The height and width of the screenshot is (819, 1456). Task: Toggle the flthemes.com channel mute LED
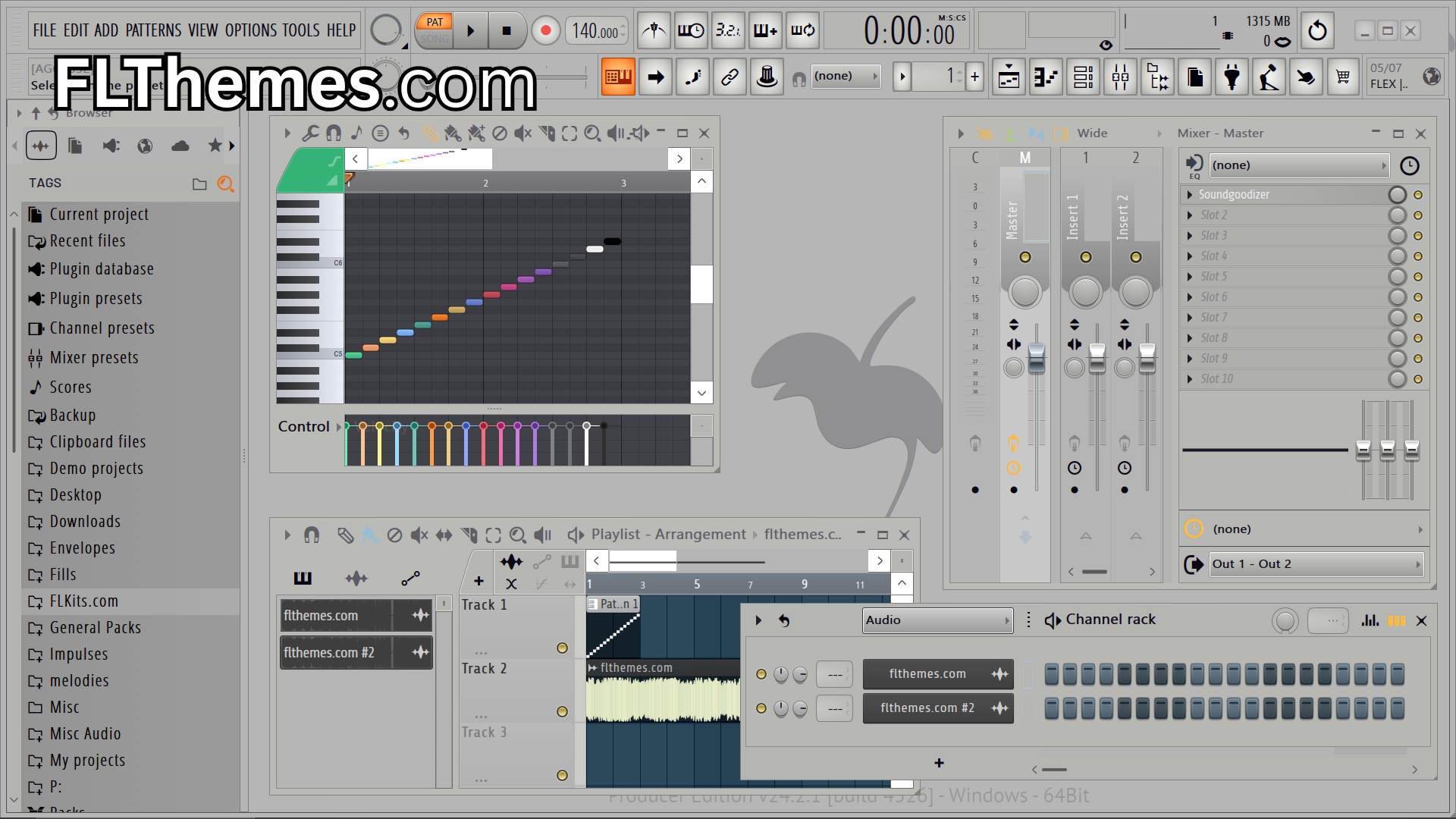[x=761, y=674]
